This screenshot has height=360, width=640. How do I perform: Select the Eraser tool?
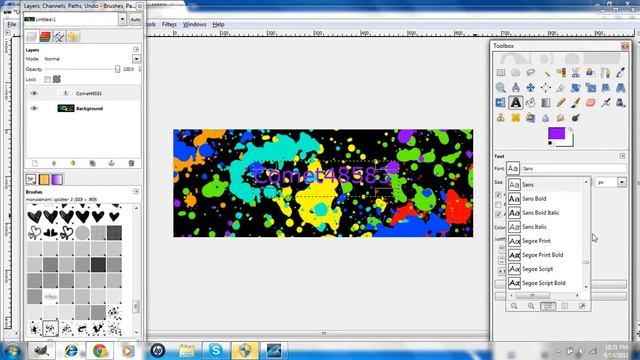pyautogui.click(x=591, y=102)
